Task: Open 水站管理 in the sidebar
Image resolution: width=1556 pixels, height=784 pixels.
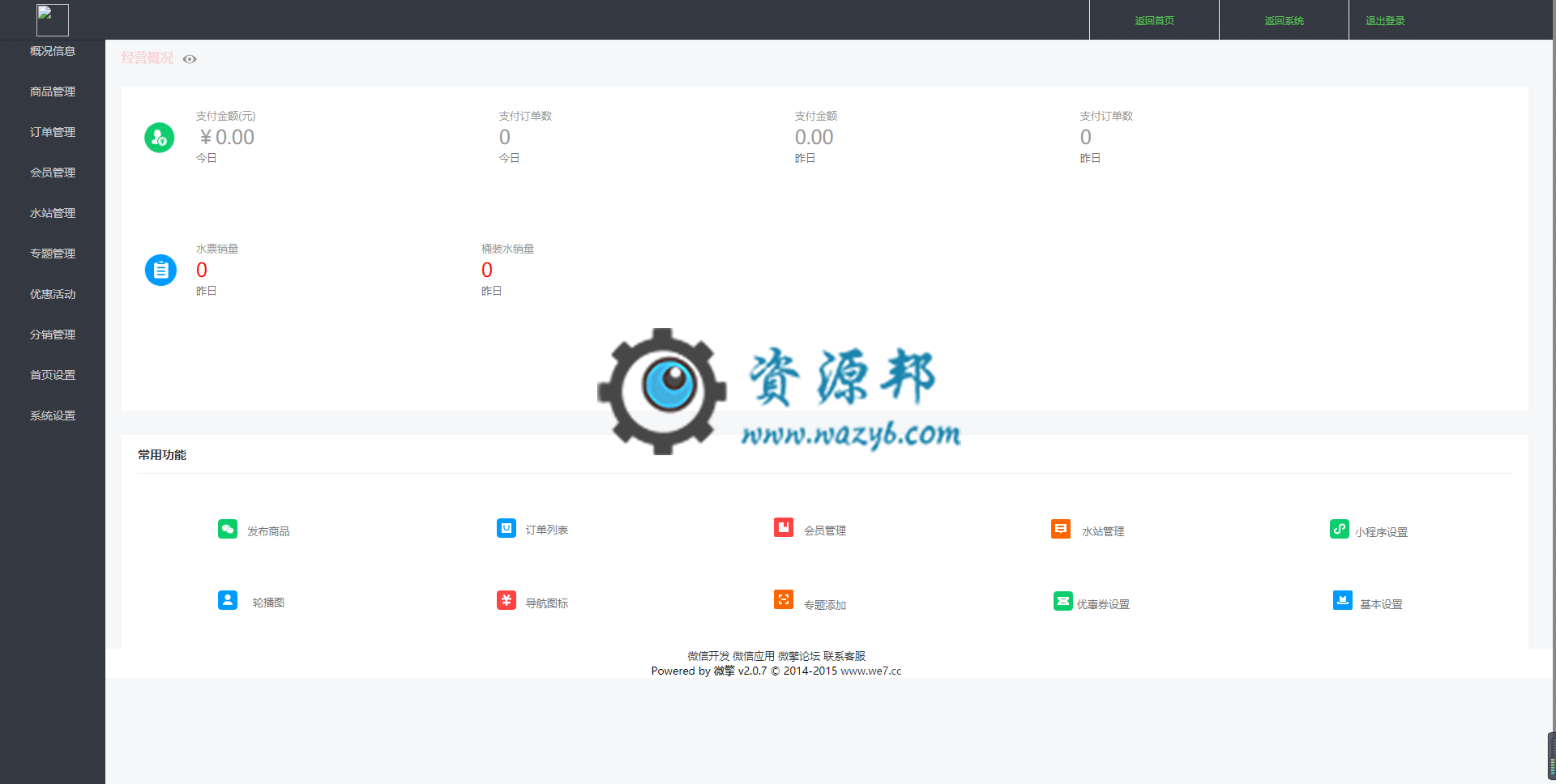Action: tap(53, 213)
